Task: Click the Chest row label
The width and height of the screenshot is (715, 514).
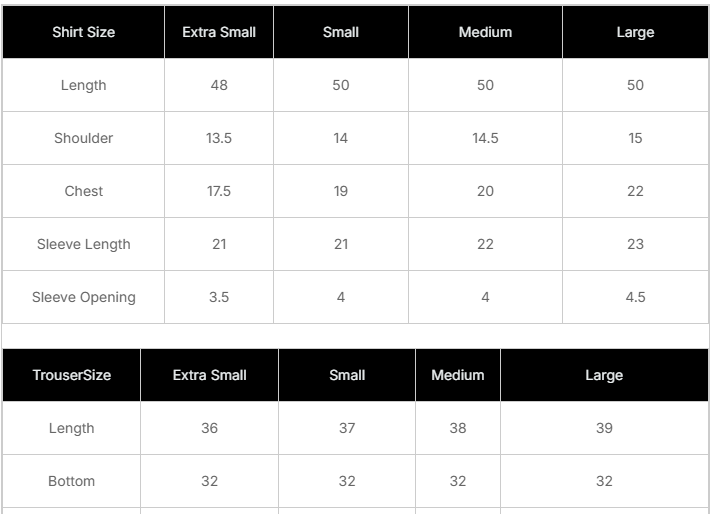Action: pyautogui.click(x=83, y=191)
